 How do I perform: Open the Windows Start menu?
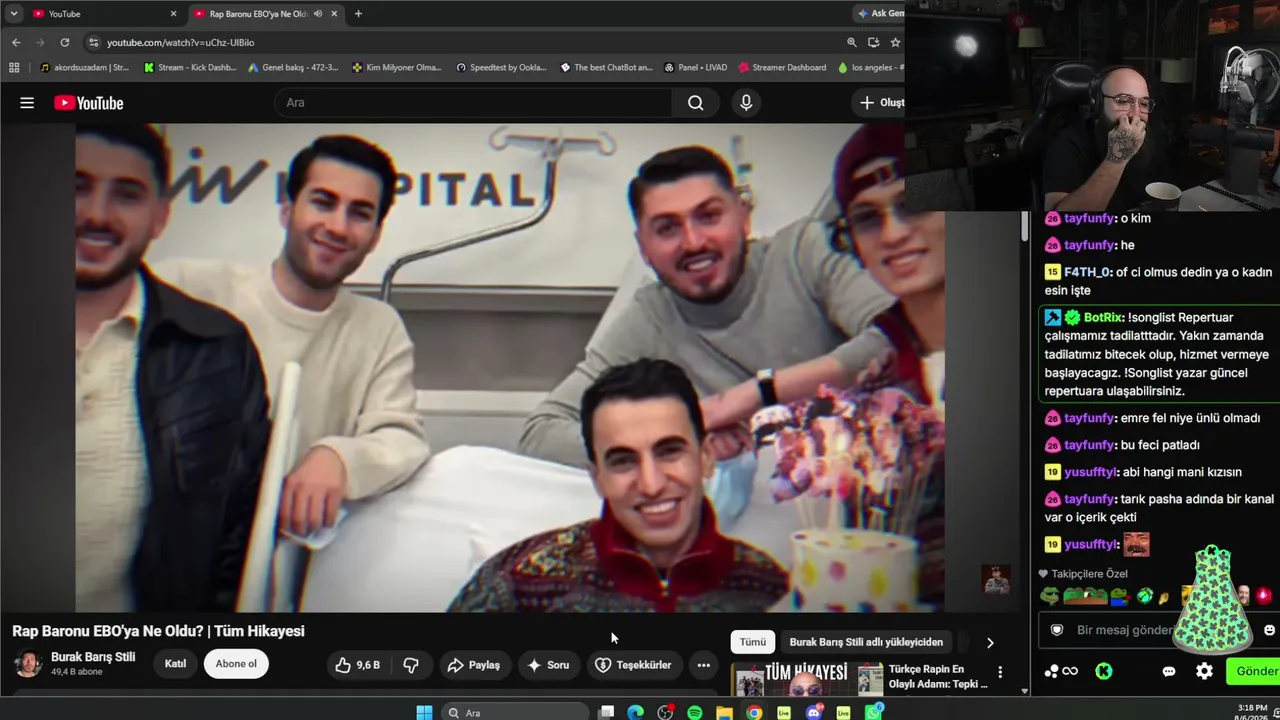(x=424, y=712)
